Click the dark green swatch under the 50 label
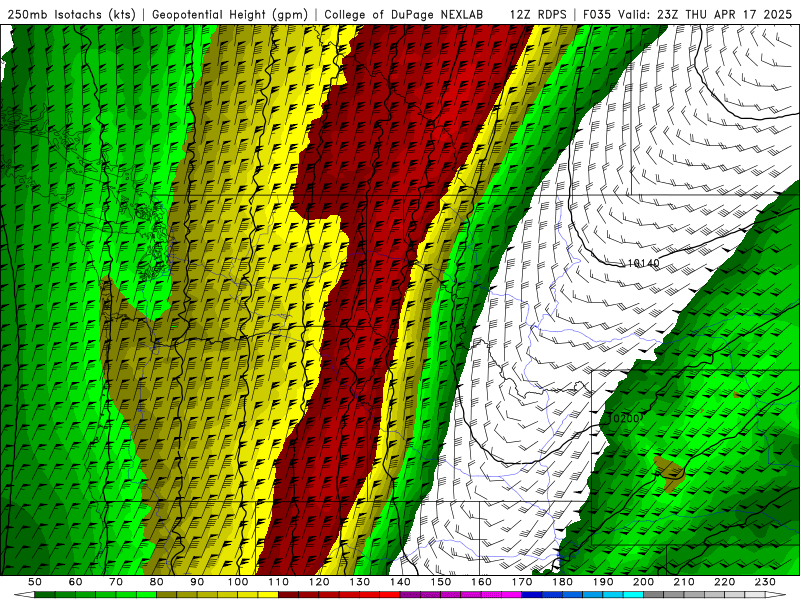Image resolution: width=800 pixels, height=600 pixels. (x=44, y=594)
